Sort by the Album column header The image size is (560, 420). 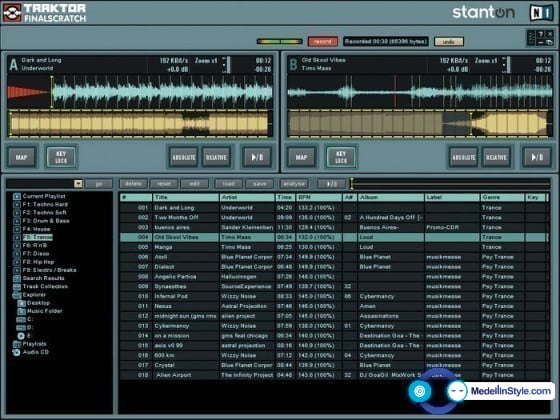[x=391, y=198]
